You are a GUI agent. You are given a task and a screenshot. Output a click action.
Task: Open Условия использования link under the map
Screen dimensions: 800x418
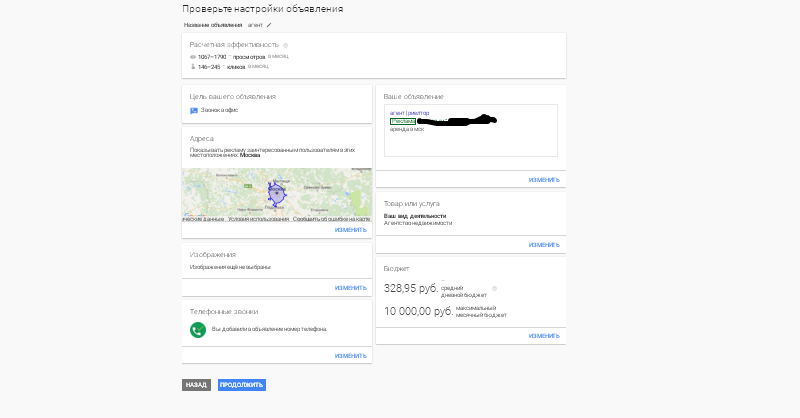pos(258,219)
